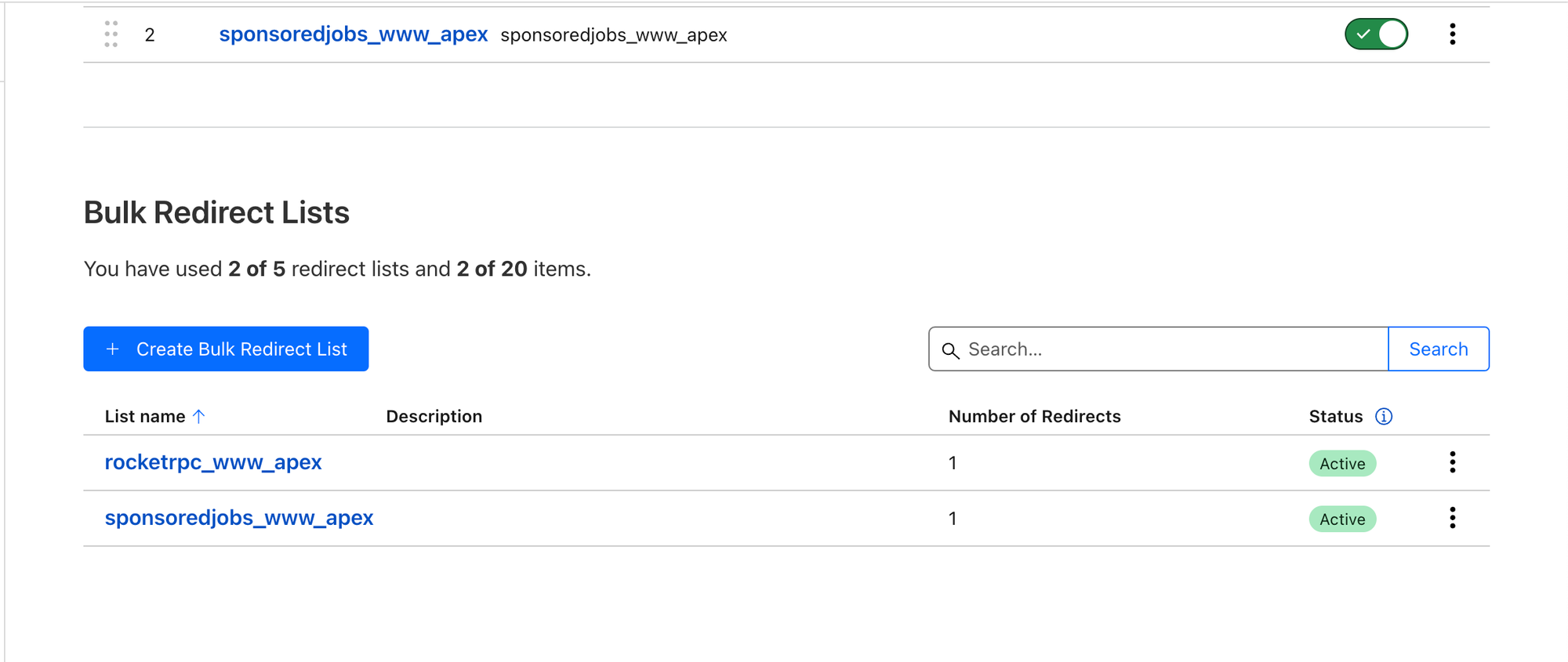Click the '2 of 20' items usage text
Screen dimensions: 1568x662
(x=492, y=269)
